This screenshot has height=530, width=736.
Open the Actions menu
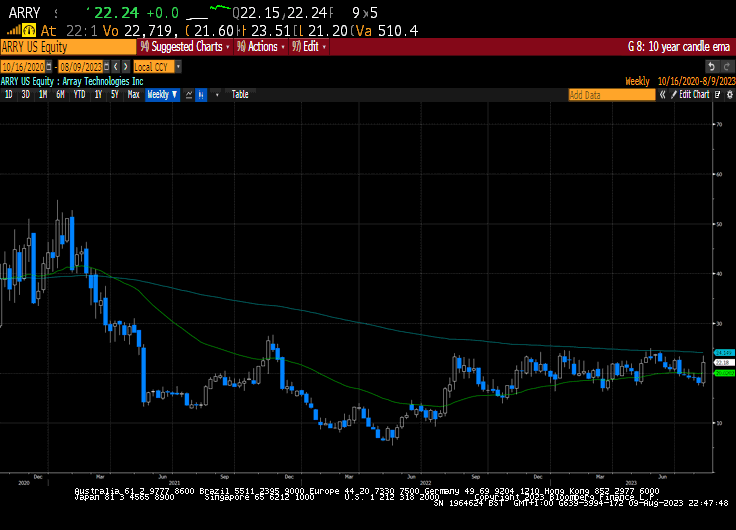coord(261,47)
